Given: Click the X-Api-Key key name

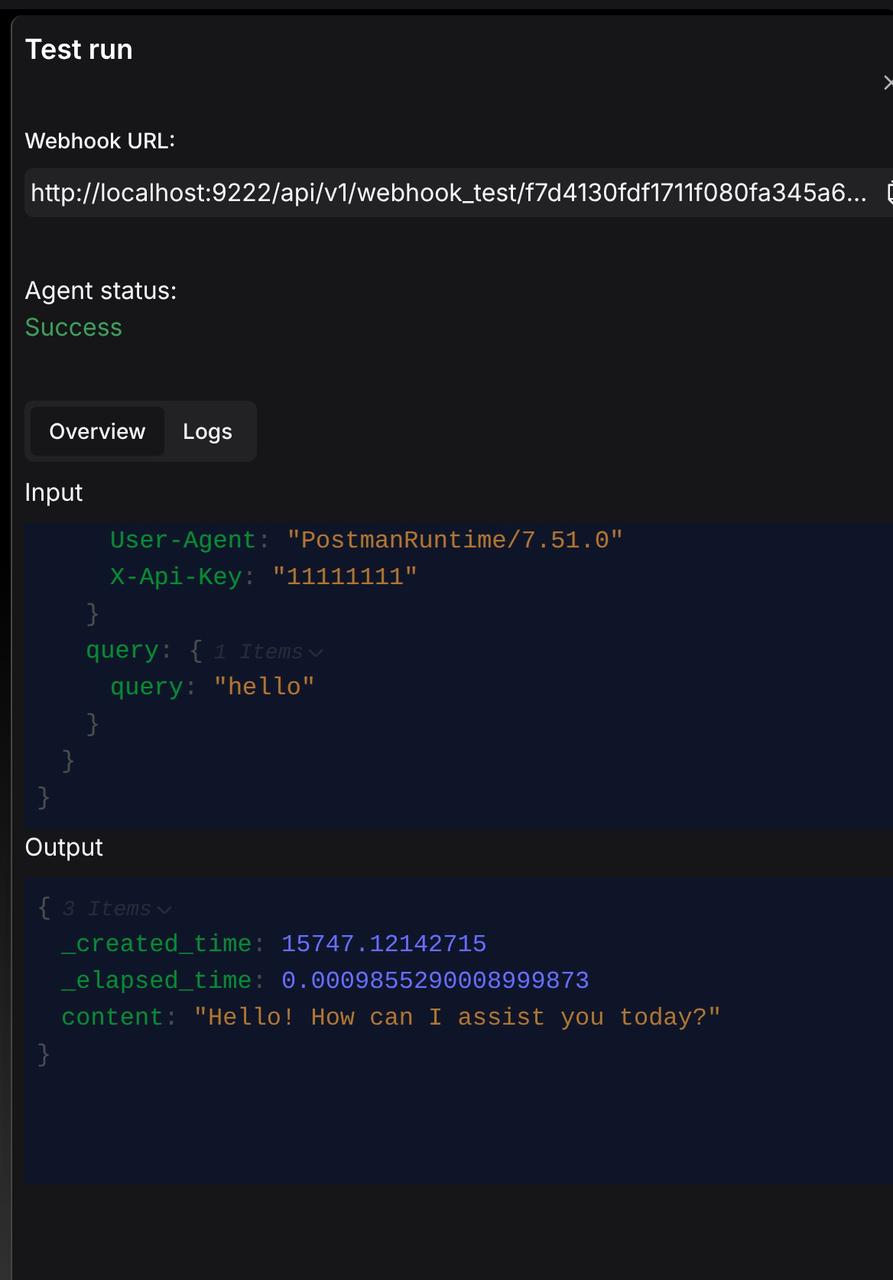Looking at the screenshot, I should coord(176,576).
